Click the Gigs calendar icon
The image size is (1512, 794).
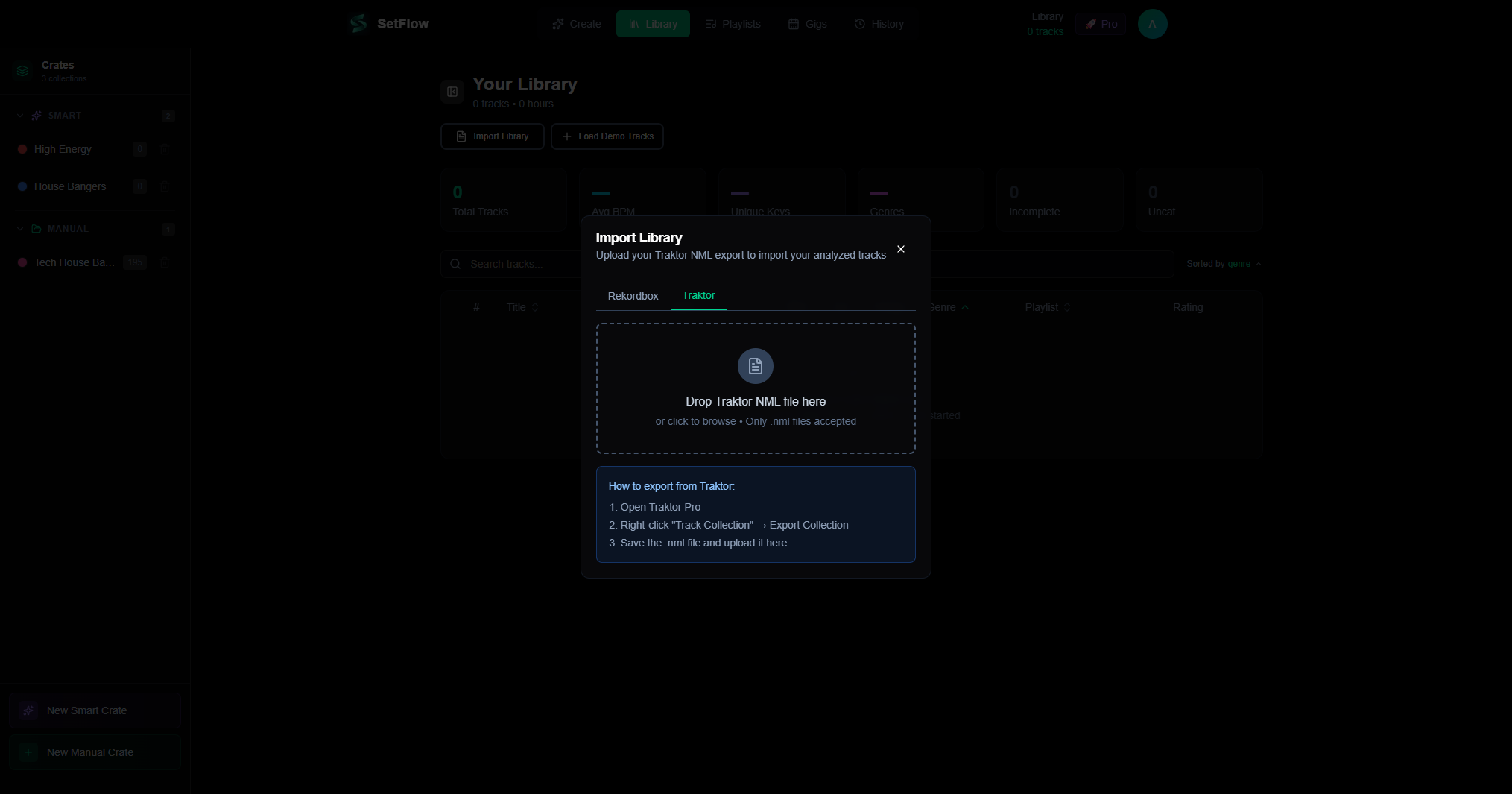793,24
